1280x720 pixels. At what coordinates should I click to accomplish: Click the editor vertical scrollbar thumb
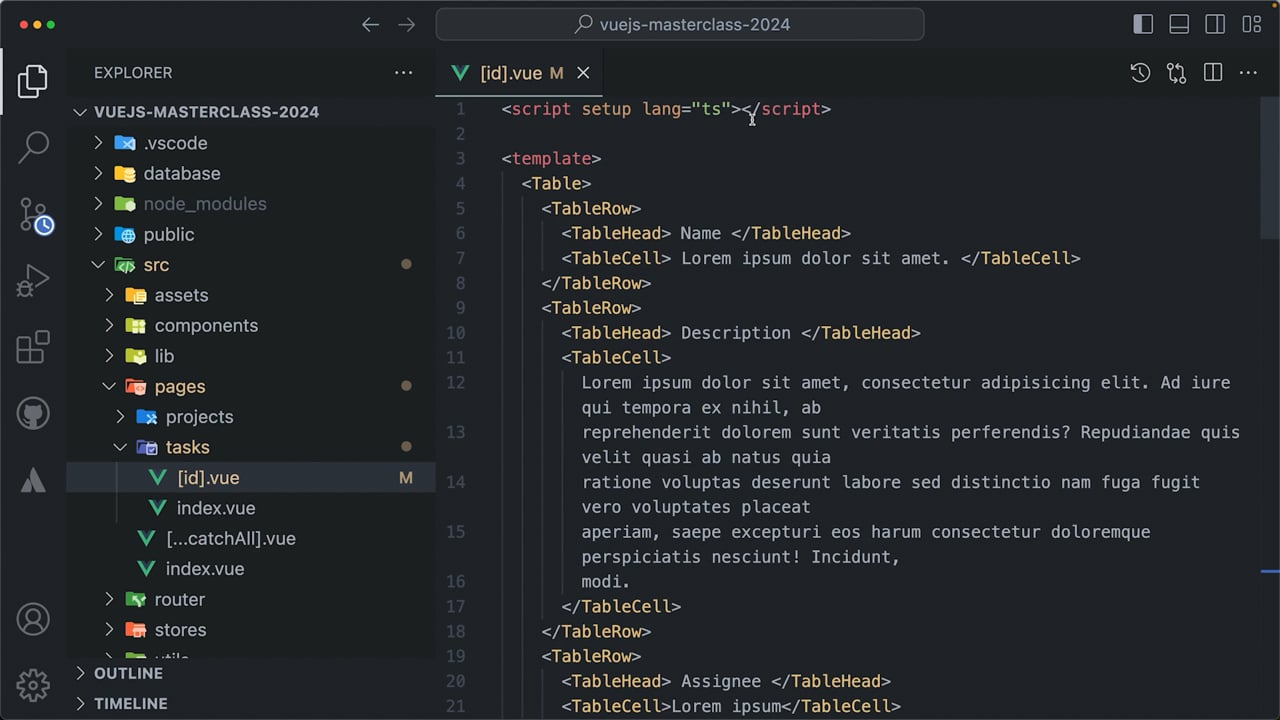coord(1270,168)
